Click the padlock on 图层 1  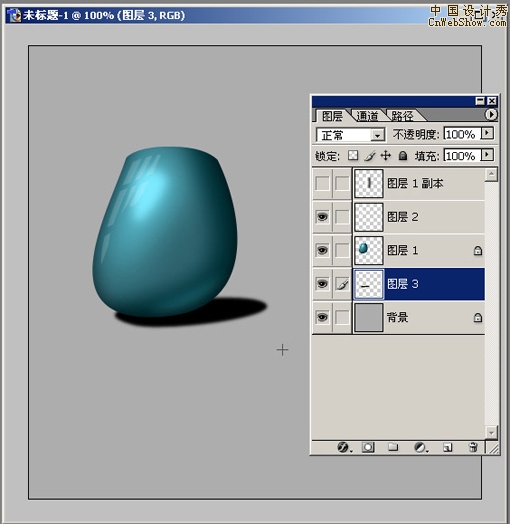tap(478, 250)
